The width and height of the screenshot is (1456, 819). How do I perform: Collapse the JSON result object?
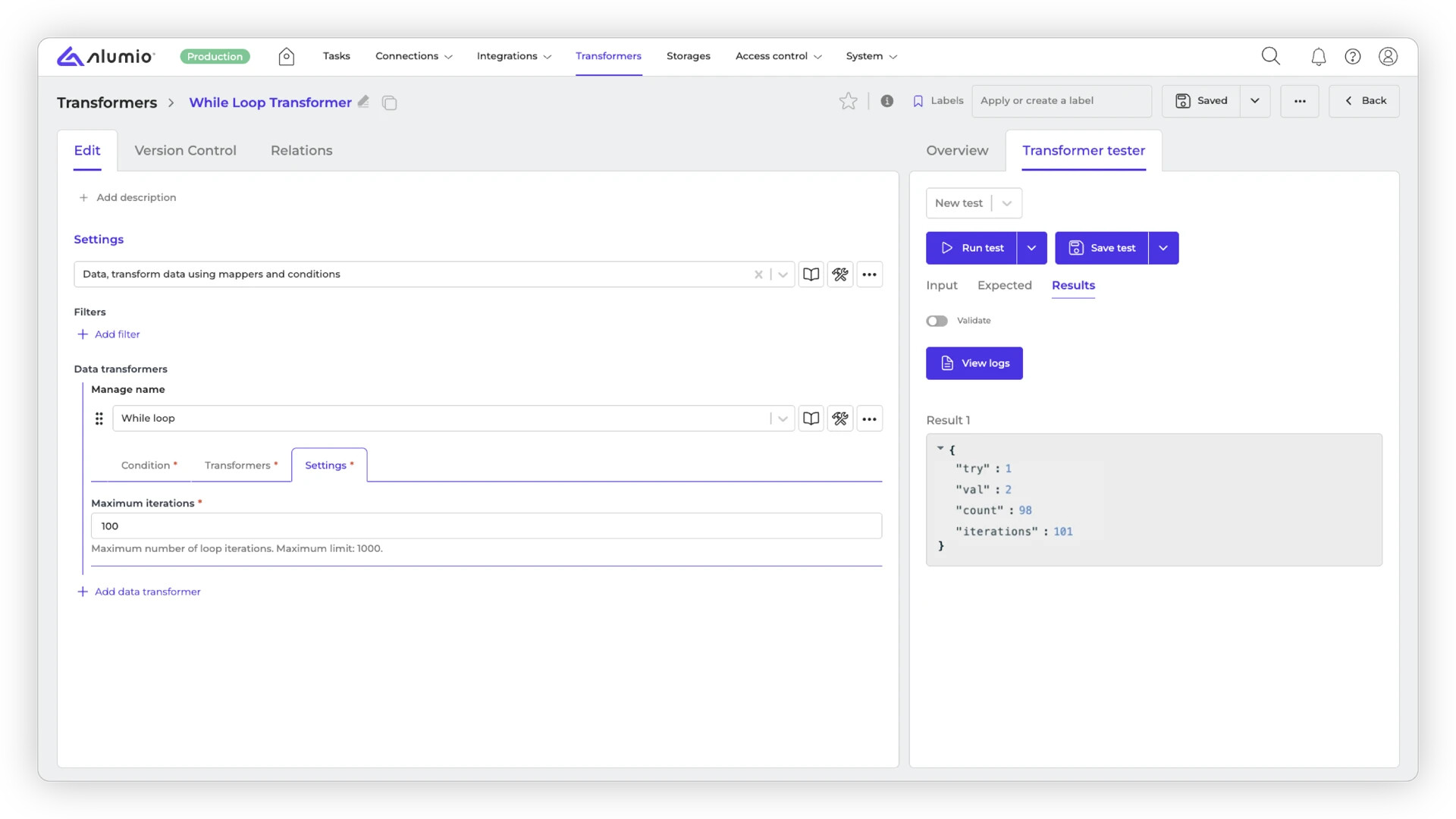point(940,449)
